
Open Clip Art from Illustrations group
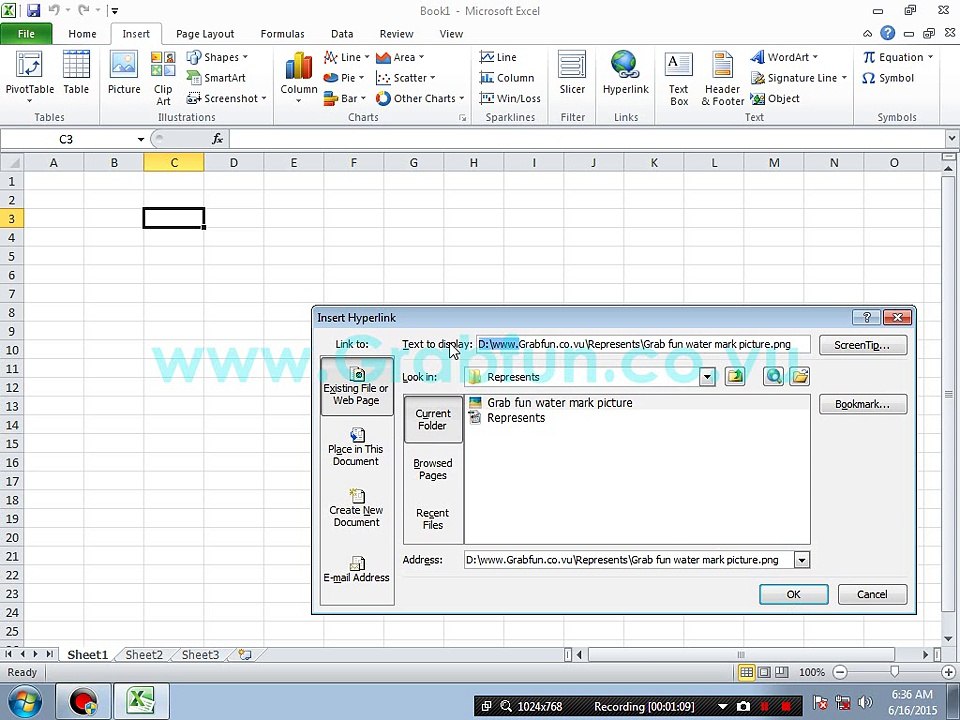[163, 78]
